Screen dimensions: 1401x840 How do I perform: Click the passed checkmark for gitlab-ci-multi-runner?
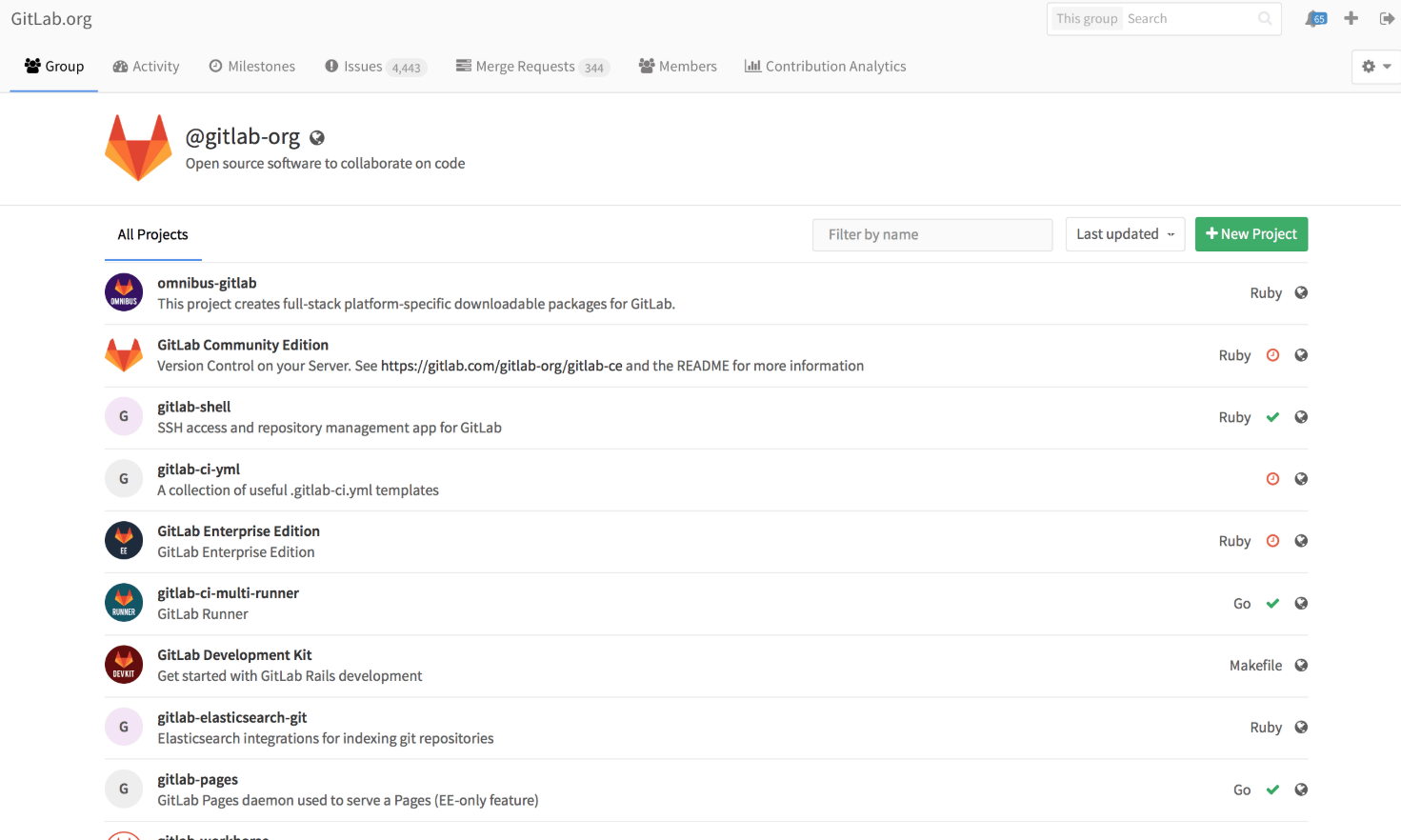tap(1272, 603)
